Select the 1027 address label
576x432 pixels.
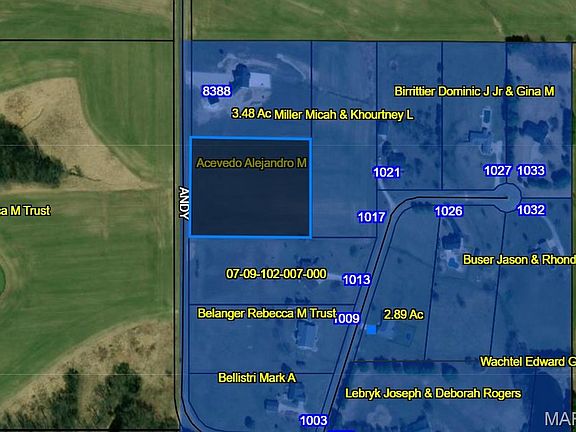[x=498, y=170]
